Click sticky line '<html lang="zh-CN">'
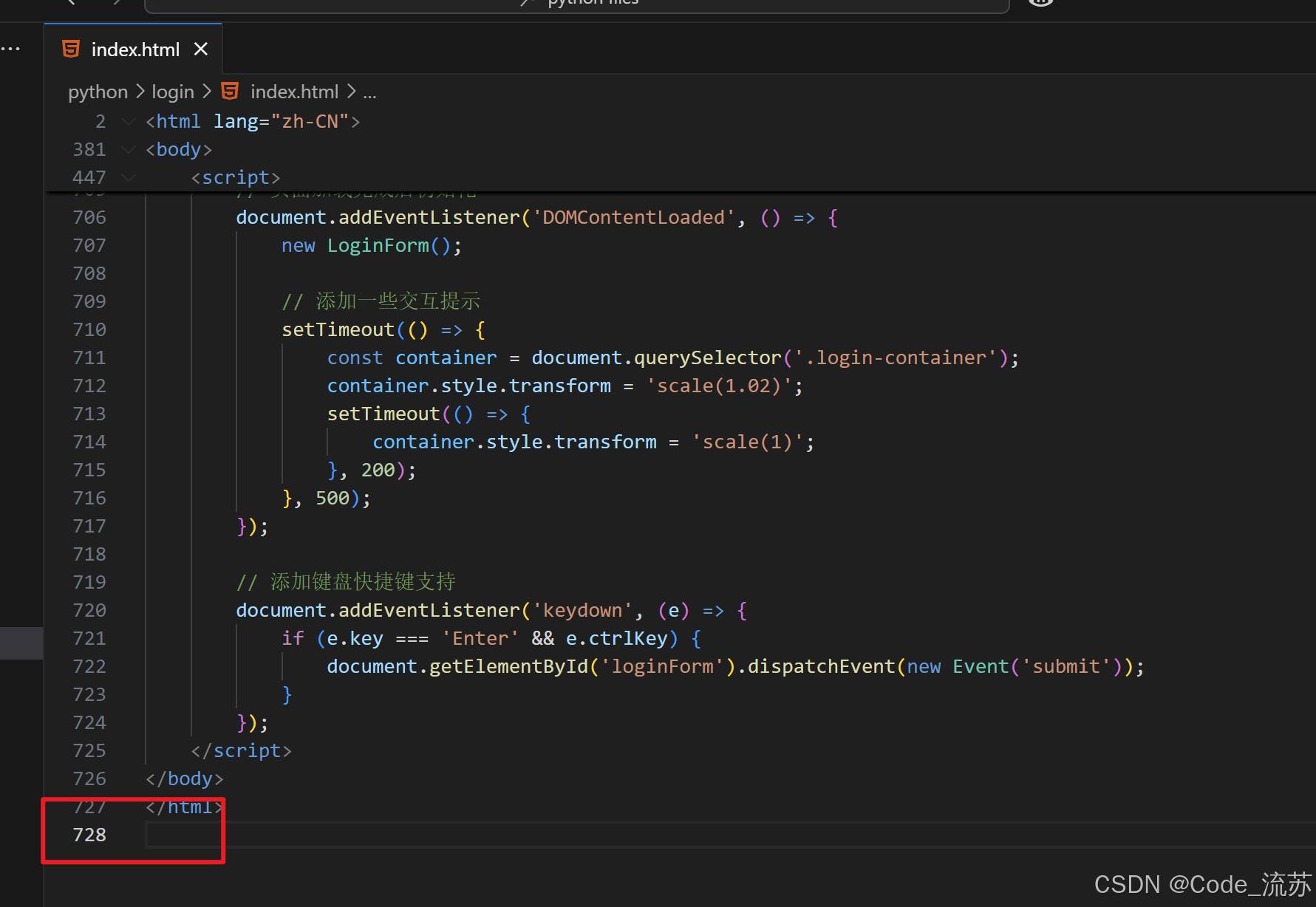Image resolution: width=1316 pixels, height=907 pixels. click(x=253, y=121)
